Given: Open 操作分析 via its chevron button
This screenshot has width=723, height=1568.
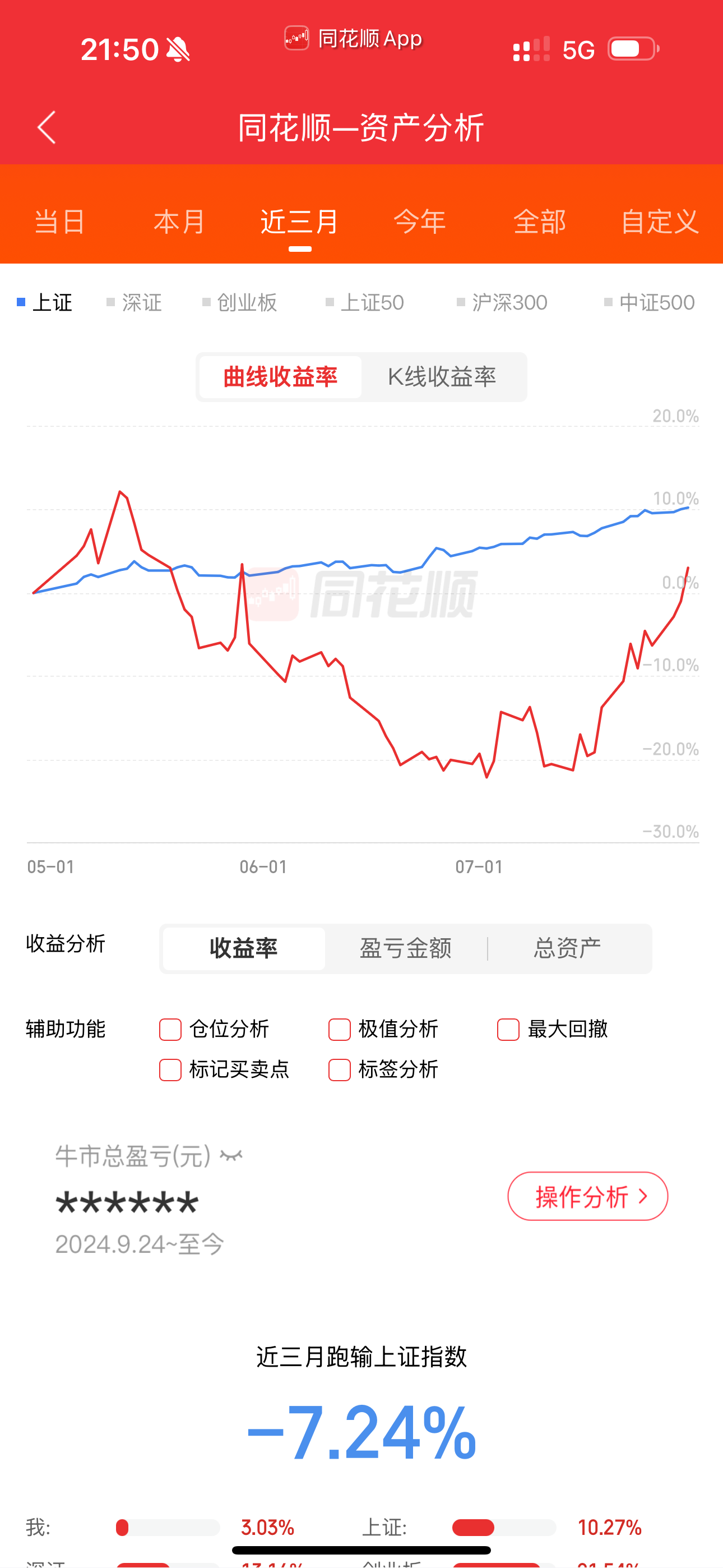Looking at the screenshot, I should pyautogui.click(x=587, y=1196).
